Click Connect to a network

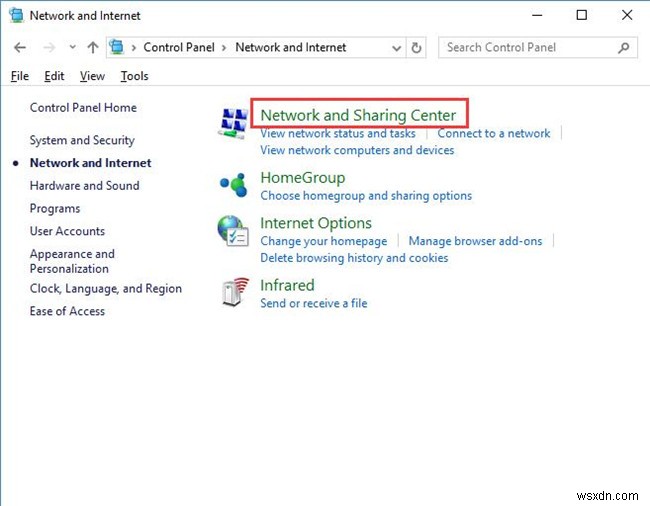[x=494, y=133]
